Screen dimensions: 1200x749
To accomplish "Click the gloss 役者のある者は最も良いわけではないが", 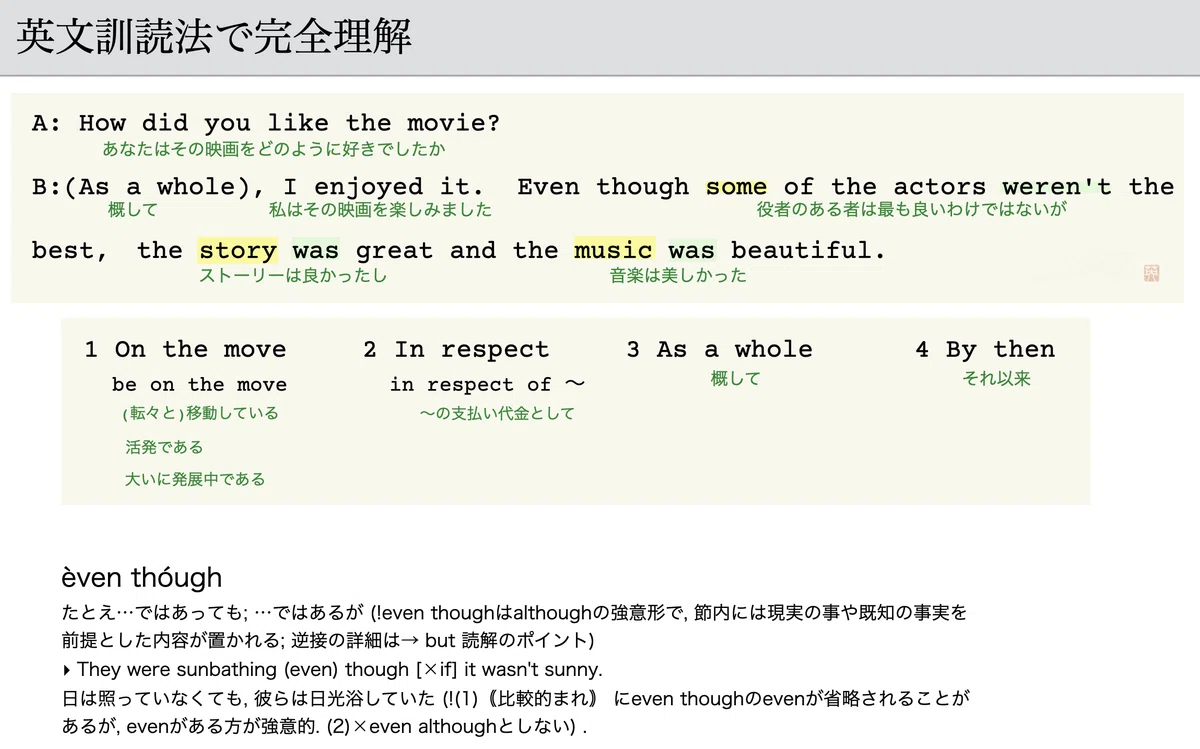I will pos(912,210).
